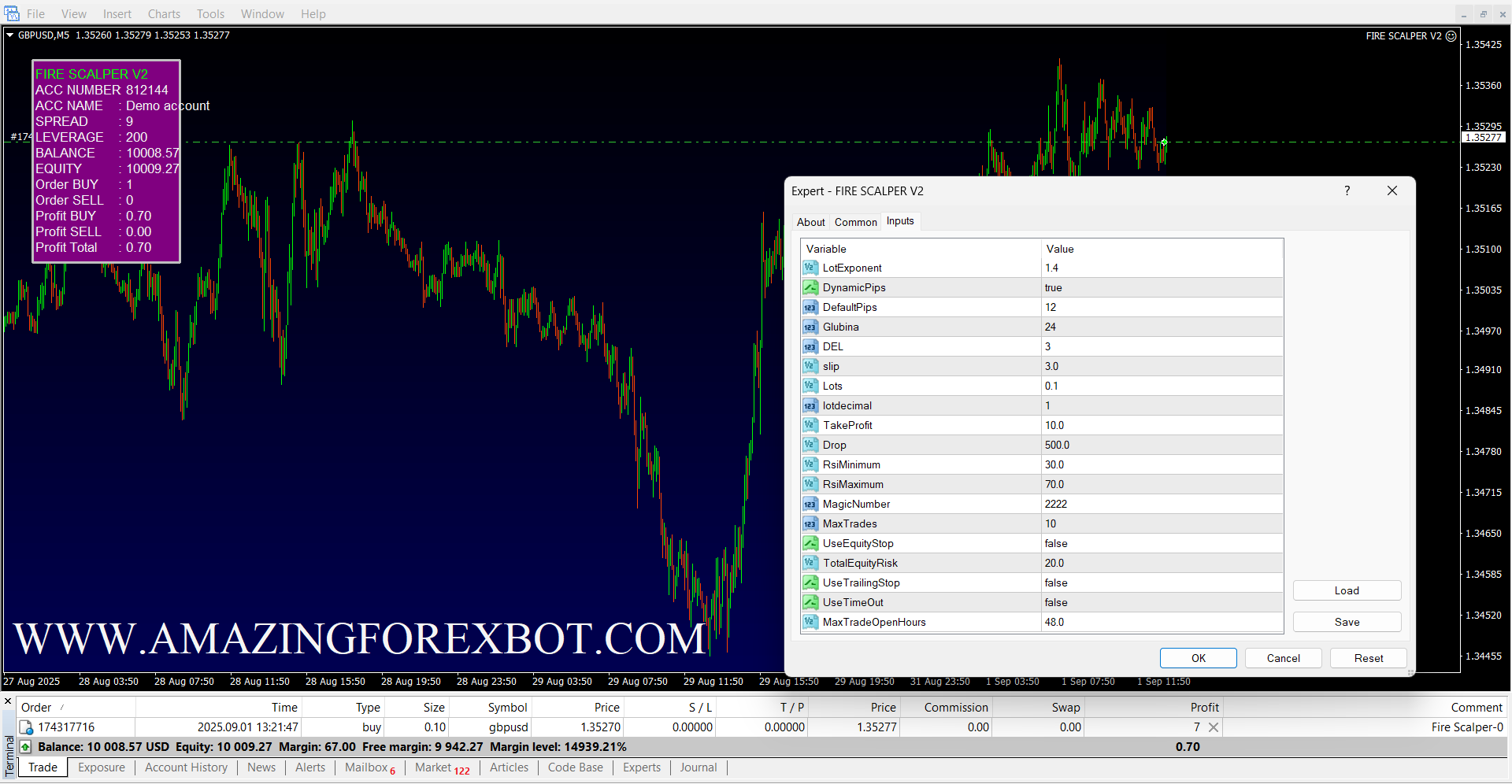Click the Load button
Image resolution: width=1512 pixels, height=784 pixels.
tap(1347, 590)
